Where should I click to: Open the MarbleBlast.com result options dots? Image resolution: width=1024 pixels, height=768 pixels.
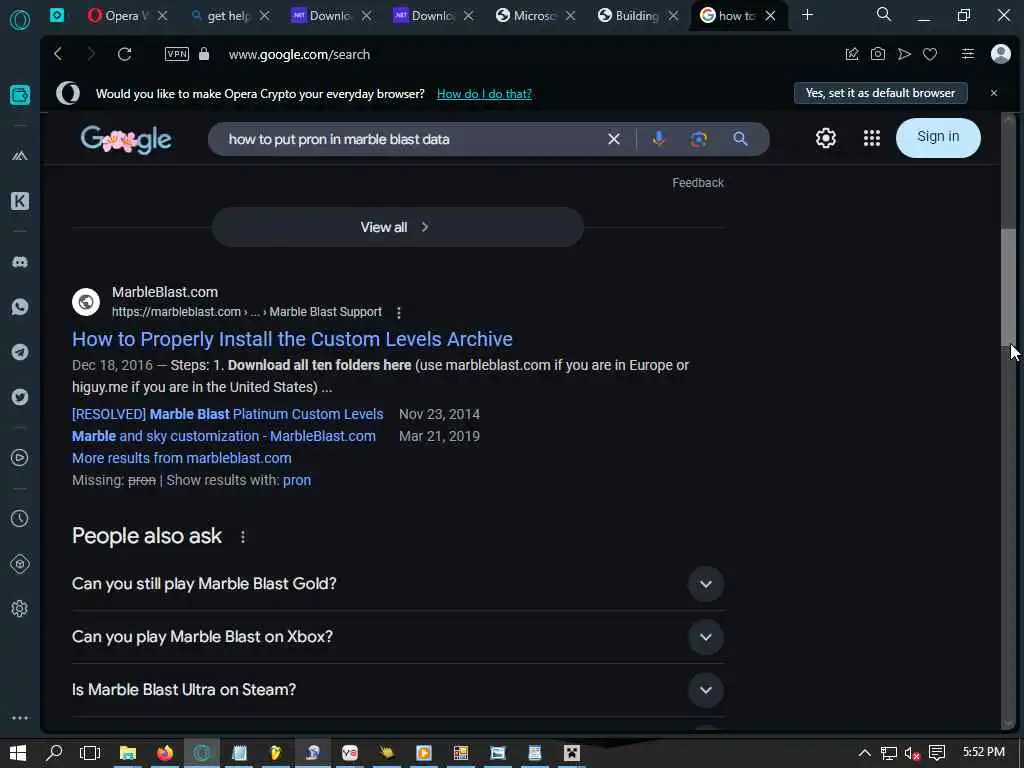pyautogui.click(x=398, y=312)
